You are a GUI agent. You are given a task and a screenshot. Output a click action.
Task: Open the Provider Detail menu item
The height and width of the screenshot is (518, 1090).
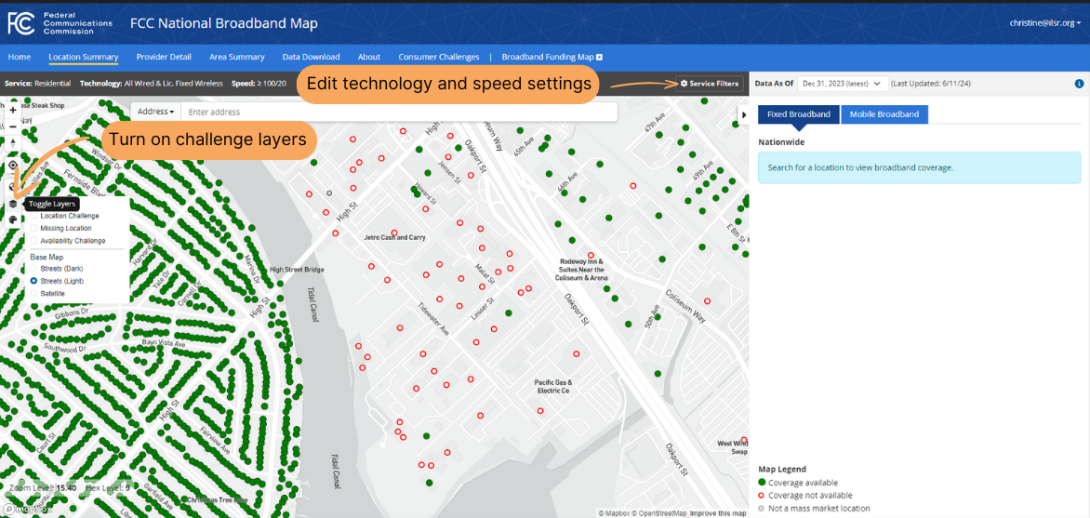[x=164, y=57]
